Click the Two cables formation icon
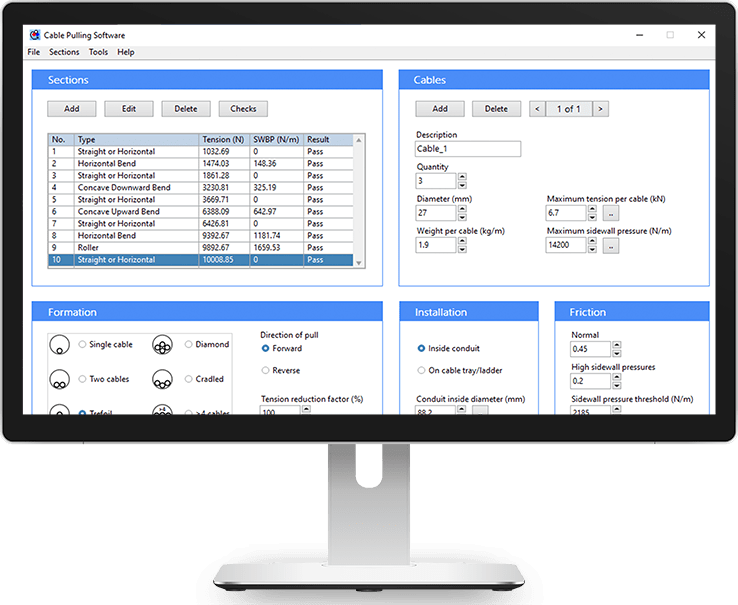Screen dimensions: 738x605 (x=60, y=380)
